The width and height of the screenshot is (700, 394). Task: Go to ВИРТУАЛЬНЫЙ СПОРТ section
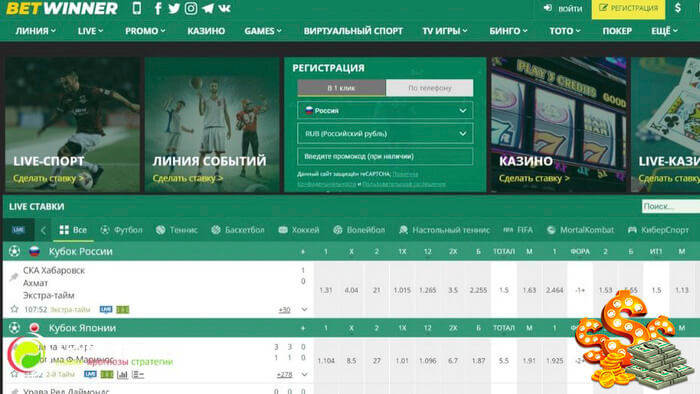click(x=353, y=31)
